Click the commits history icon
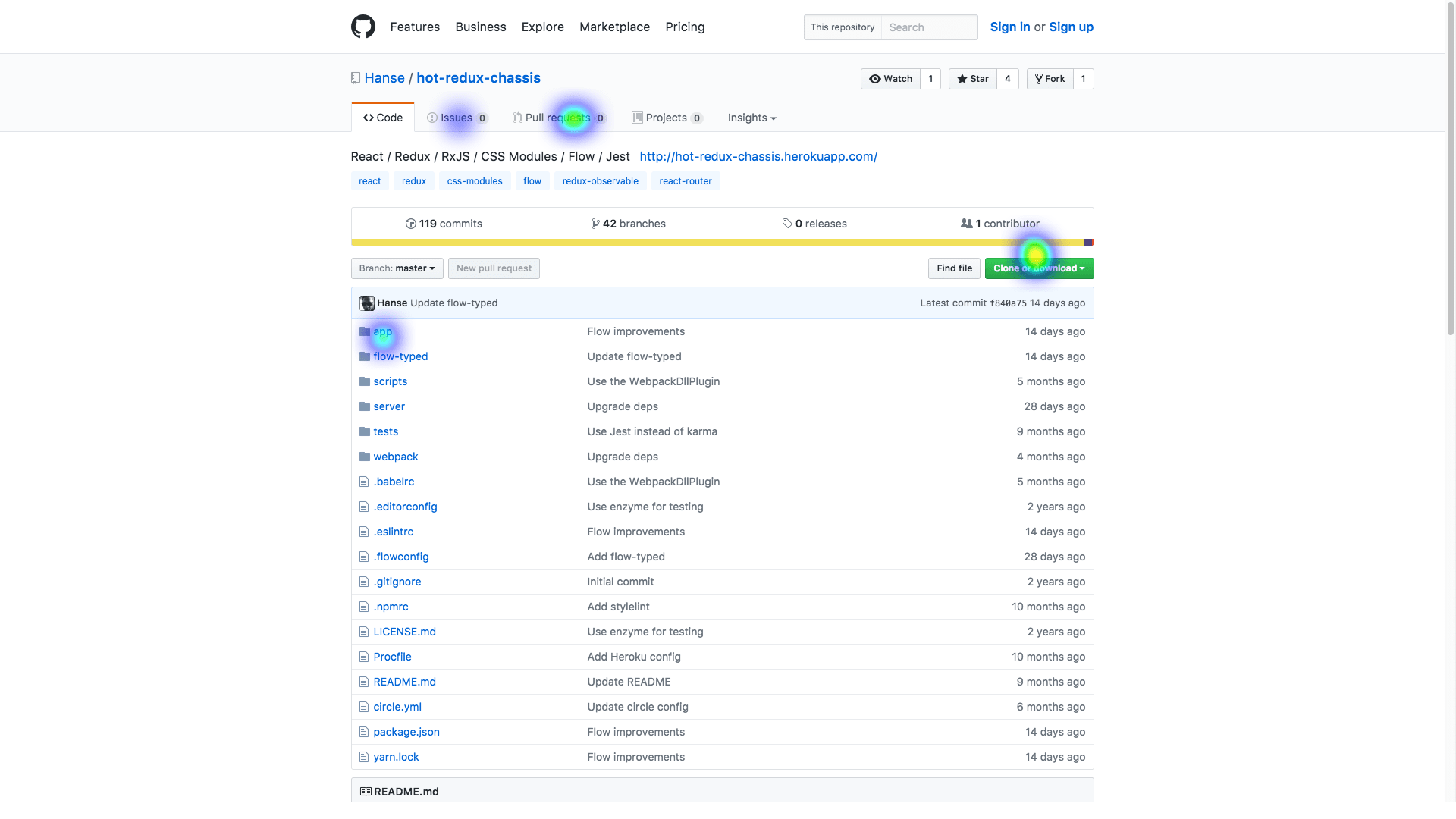Viewport: 1456px width, 819px height. tap(410, 223)
